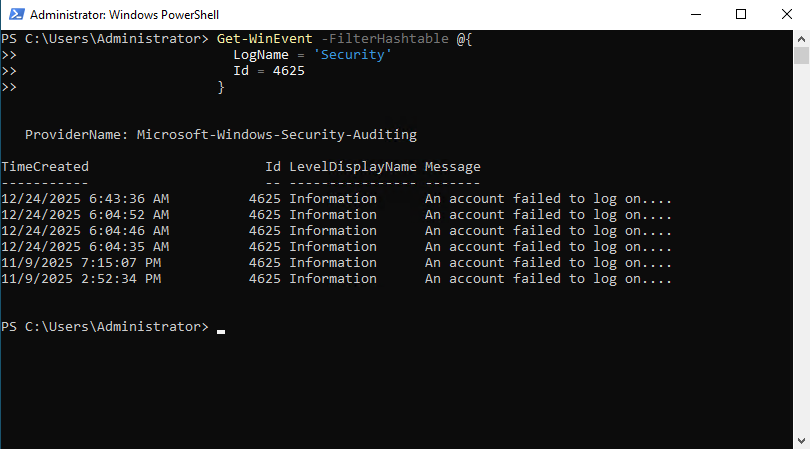Screen dimensions: 810x449
Task: Click the LevelDisplayName column header
Action: pos(352,167)
